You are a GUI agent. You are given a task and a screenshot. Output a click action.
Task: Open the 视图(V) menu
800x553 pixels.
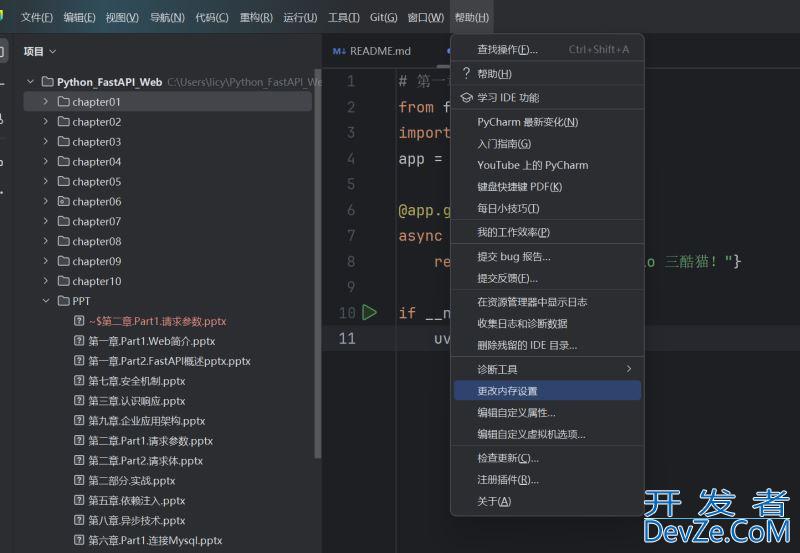pos(122,17)
